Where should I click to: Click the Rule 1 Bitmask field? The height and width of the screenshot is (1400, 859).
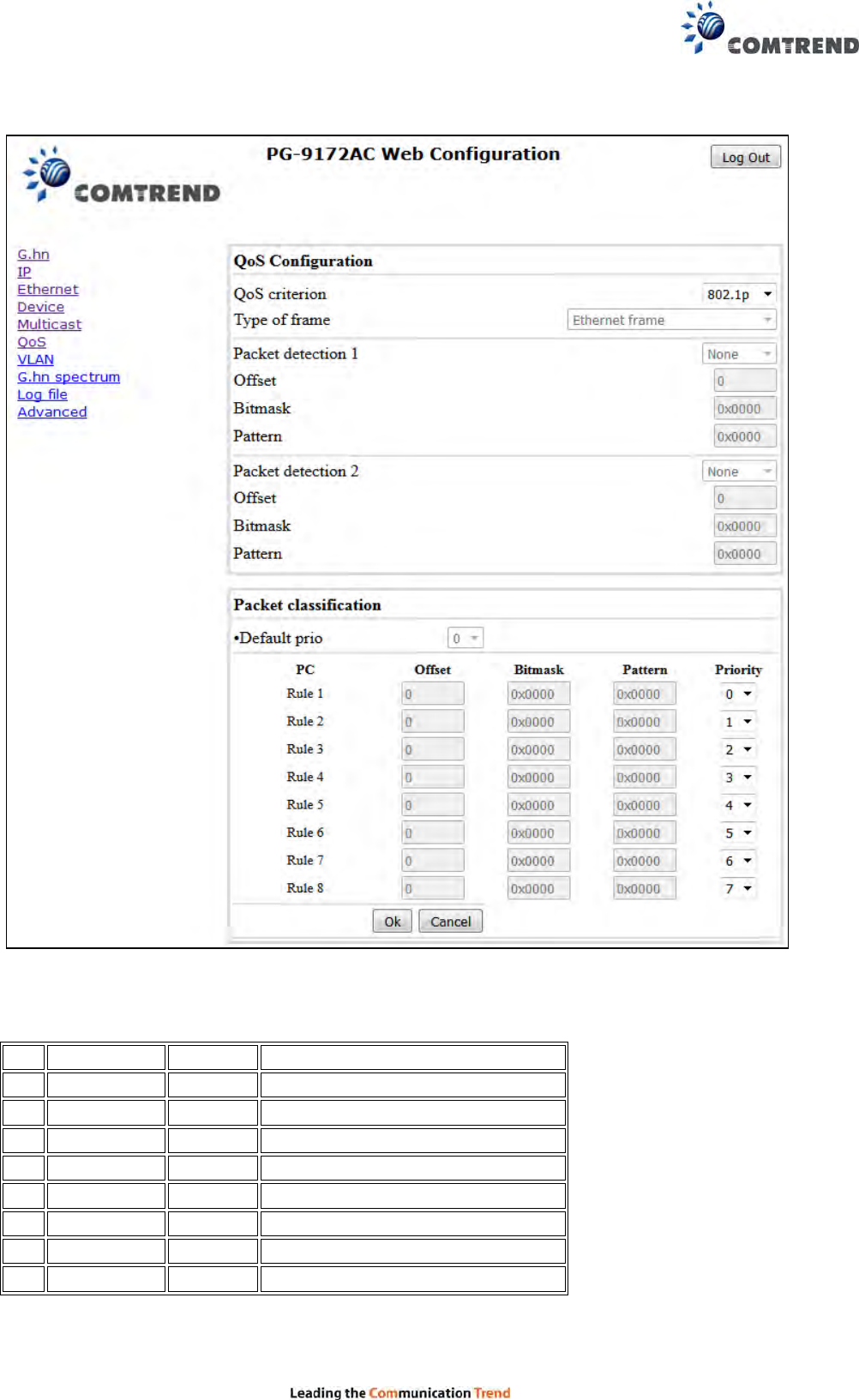(538, 694)
